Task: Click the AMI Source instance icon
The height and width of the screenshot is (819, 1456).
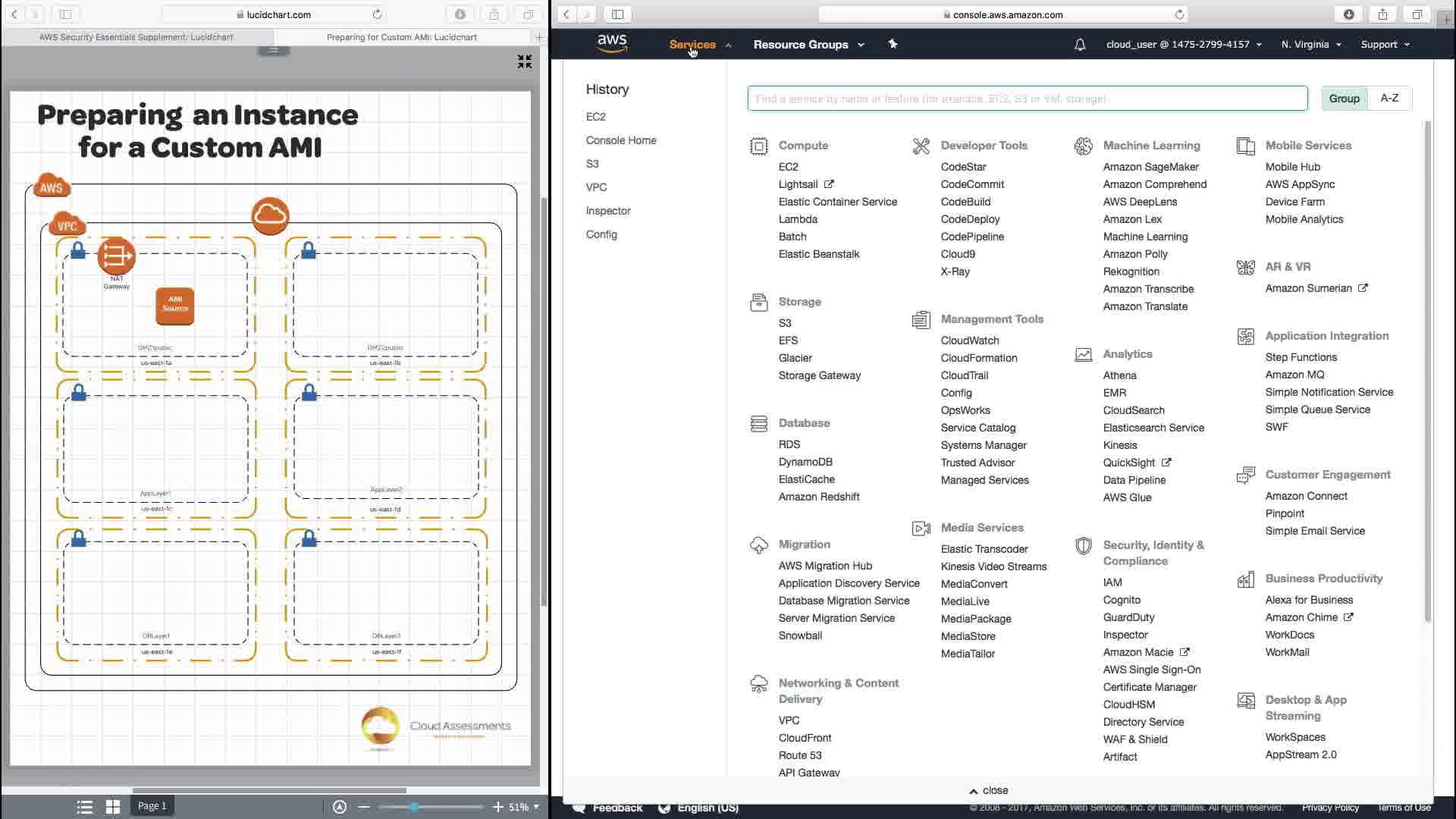Action: 174,305
